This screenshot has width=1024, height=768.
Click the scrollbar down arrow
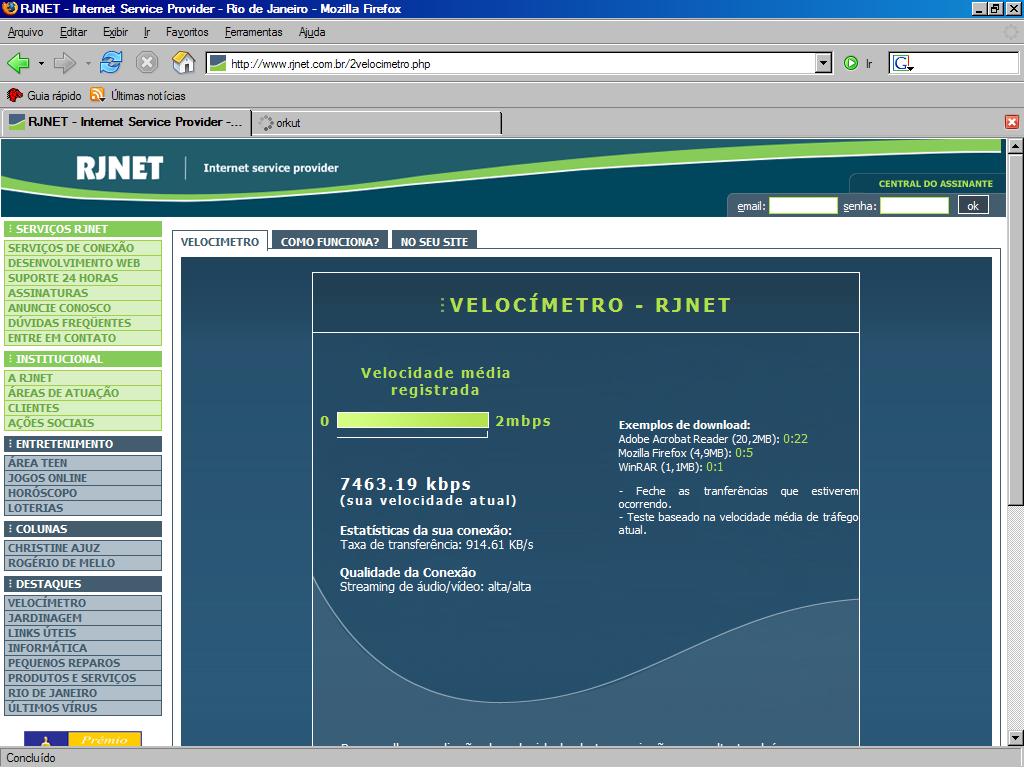1015,738
